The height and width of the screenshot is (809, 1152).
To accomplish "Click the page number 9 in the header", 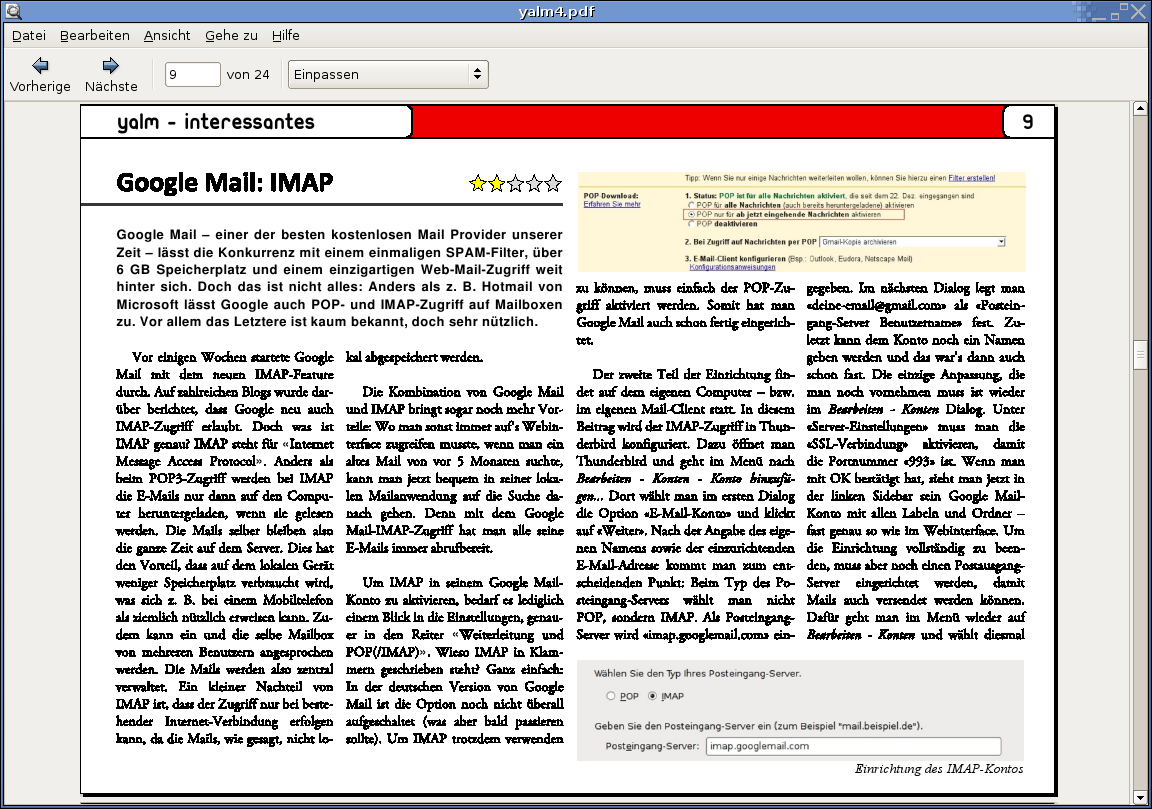I will tap(1028, 122).
